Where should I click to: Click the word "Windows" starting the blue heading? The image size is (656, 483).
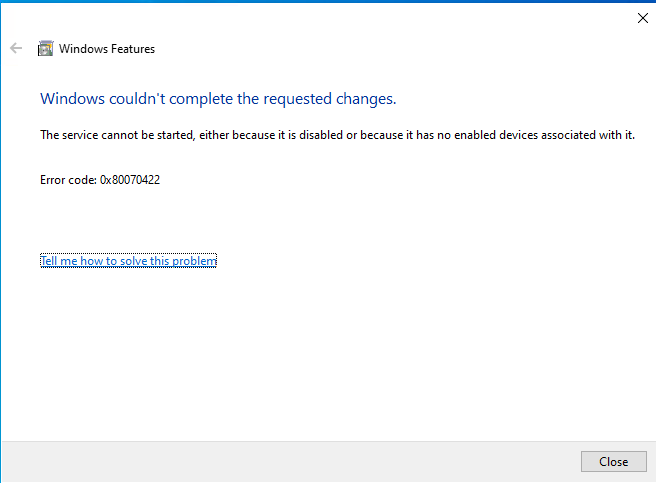tap(71, 98)
